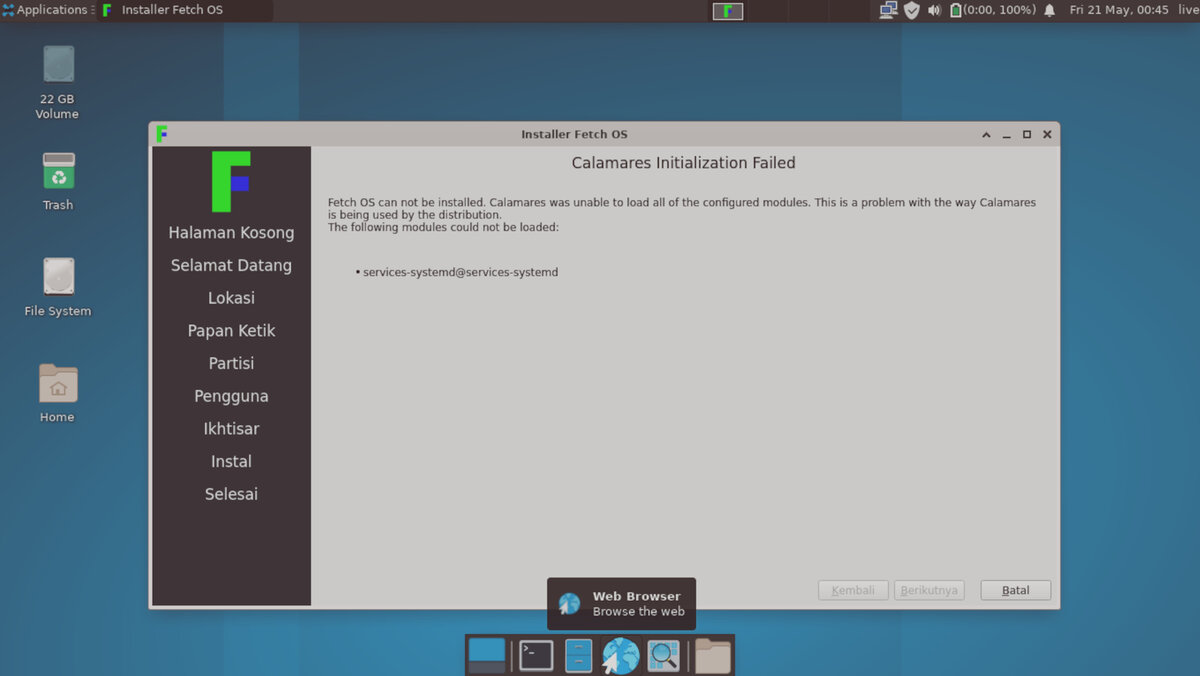The height and width of the screenshot is (676, 1200).
Task: Select Selamat Datang step in sidebar
Action: (x=231, y=266)
